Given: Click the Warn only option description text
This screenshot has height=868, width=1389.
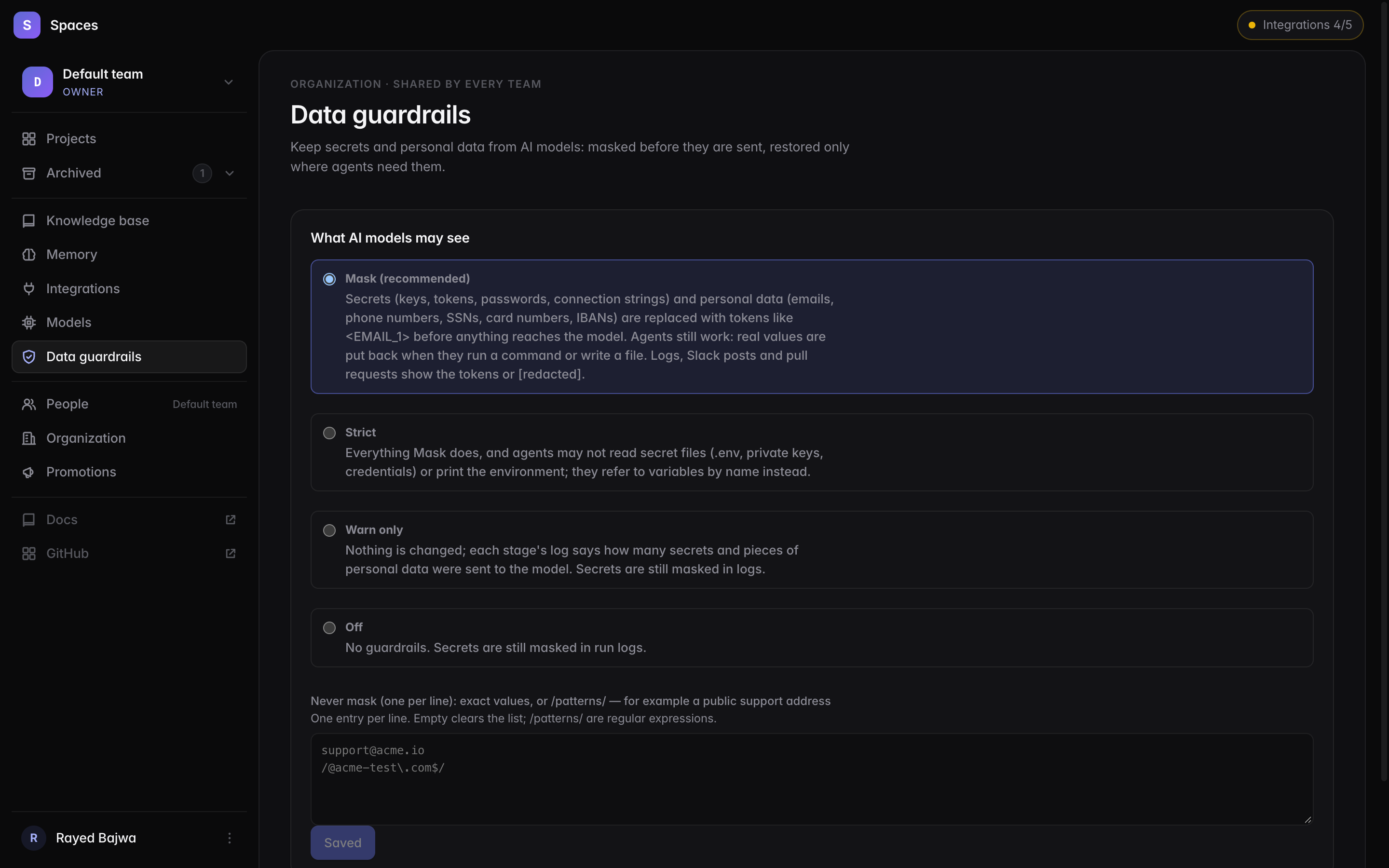Looking at the screenshot, I should (x=572, y=560).
